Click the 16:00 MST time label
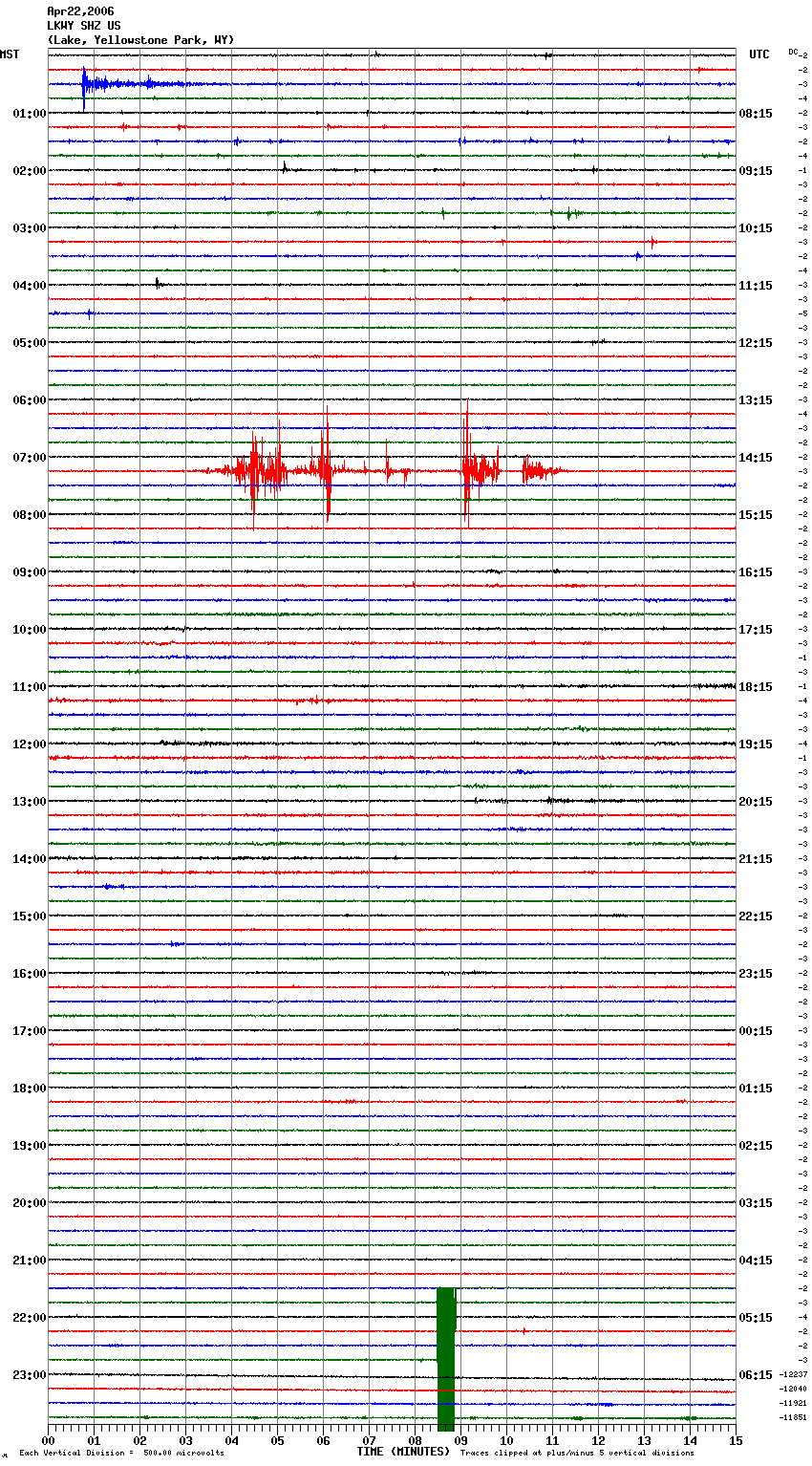This screenshot has width=812, height=1466. [30, 974]
